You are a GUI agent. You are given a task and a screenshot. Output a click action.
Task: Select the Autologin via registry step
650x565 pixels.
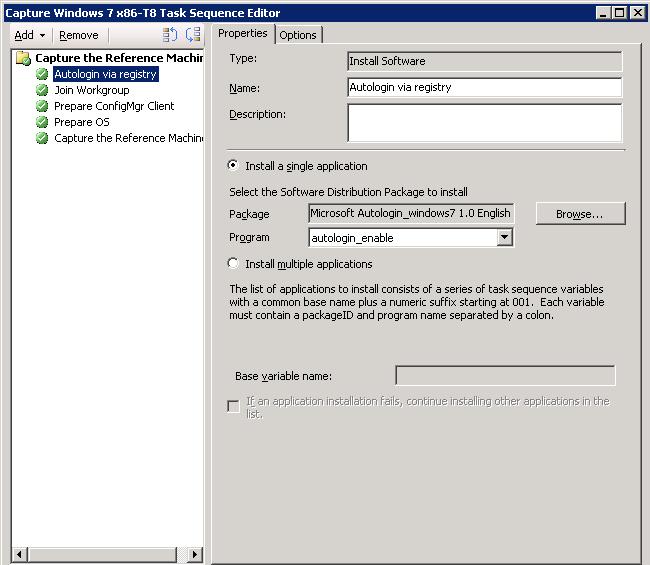pos(105,74)
